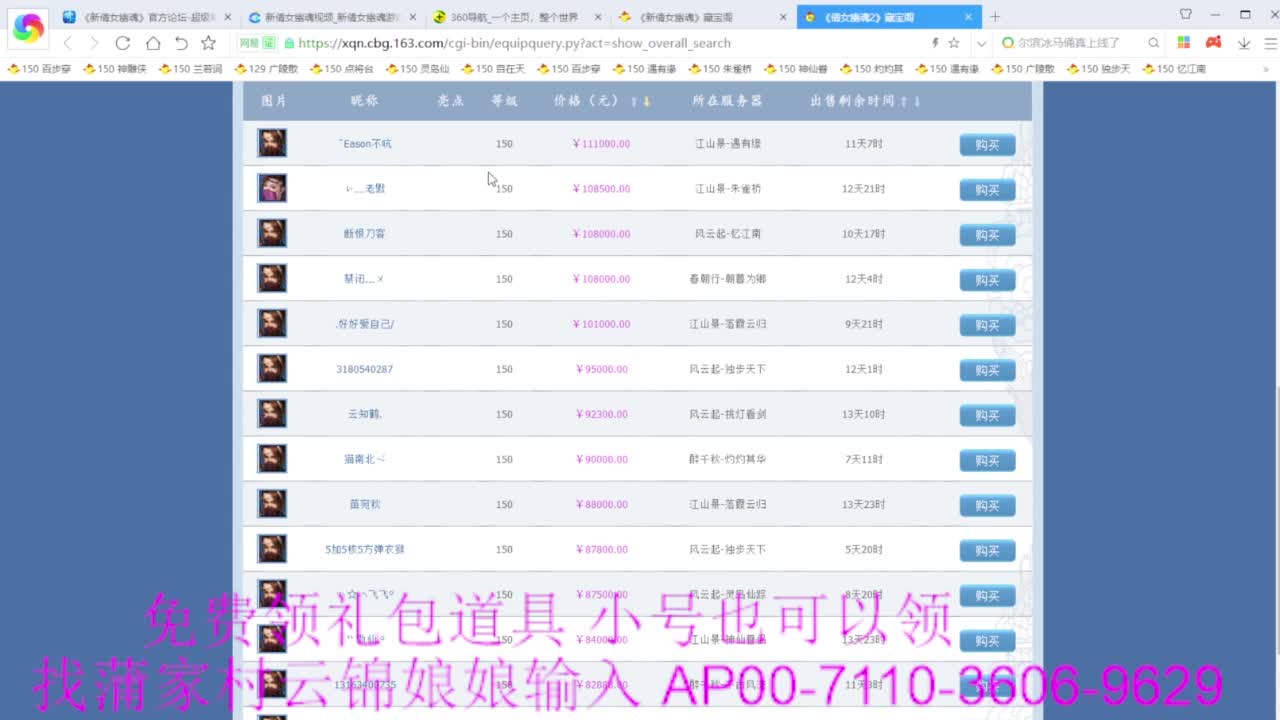Sort by 出售剩余时间 descending arrow
Screen dimensions: 1280x720
(x=917, y=100)
